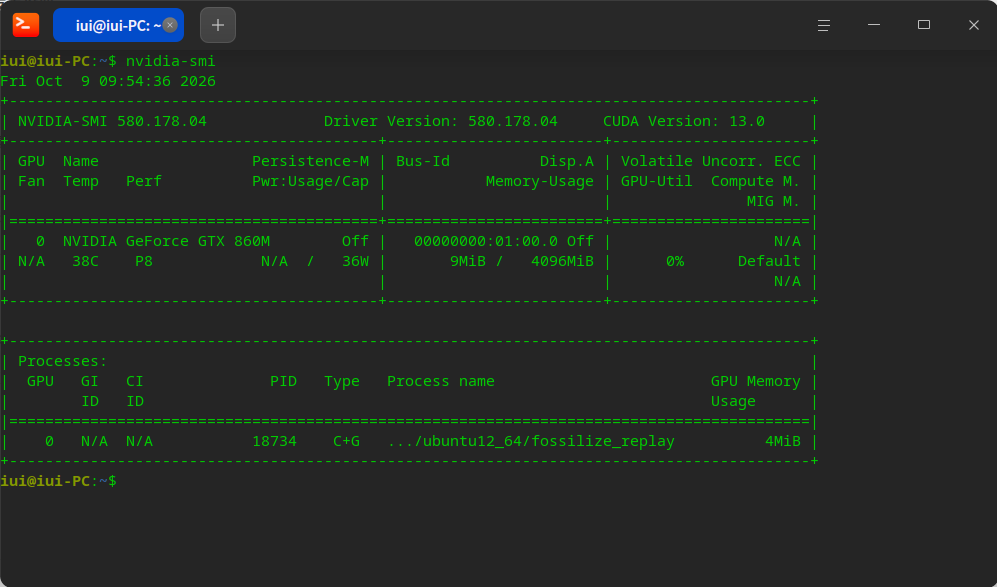
Task: Click the 4096MiB total memory value
Action: click(x=562, y=261)
